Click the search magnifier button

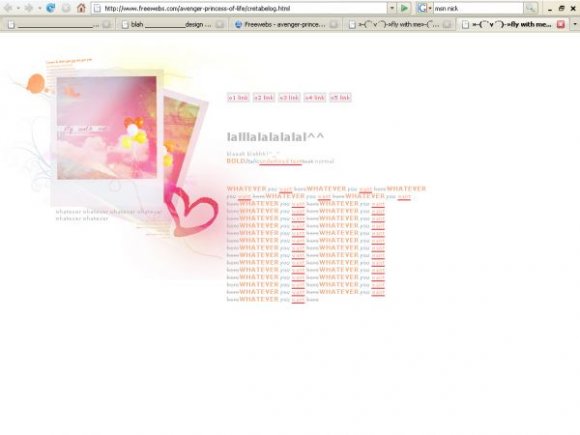tap(531, 8)
